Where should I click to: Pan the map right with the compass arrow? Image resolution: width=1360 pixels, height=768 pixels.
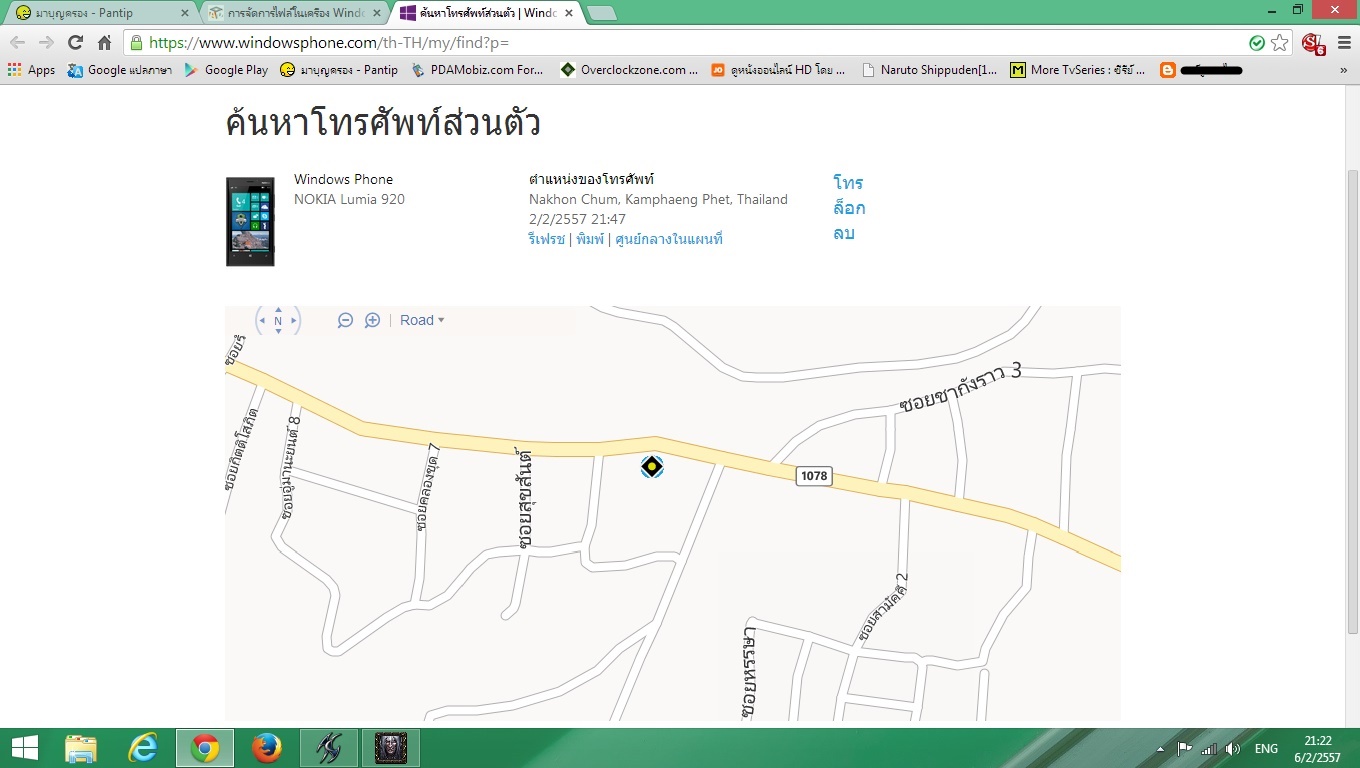click(293, 321)
